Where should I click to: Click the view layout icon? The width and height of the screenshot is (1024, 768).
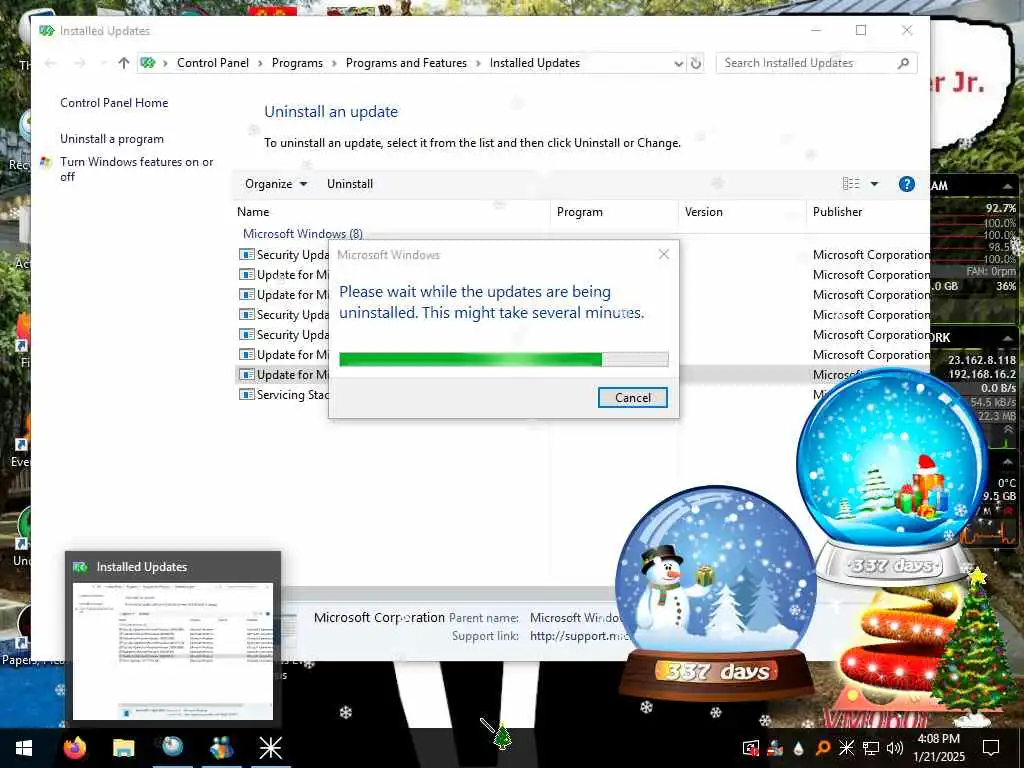click(x=851, y=184)
